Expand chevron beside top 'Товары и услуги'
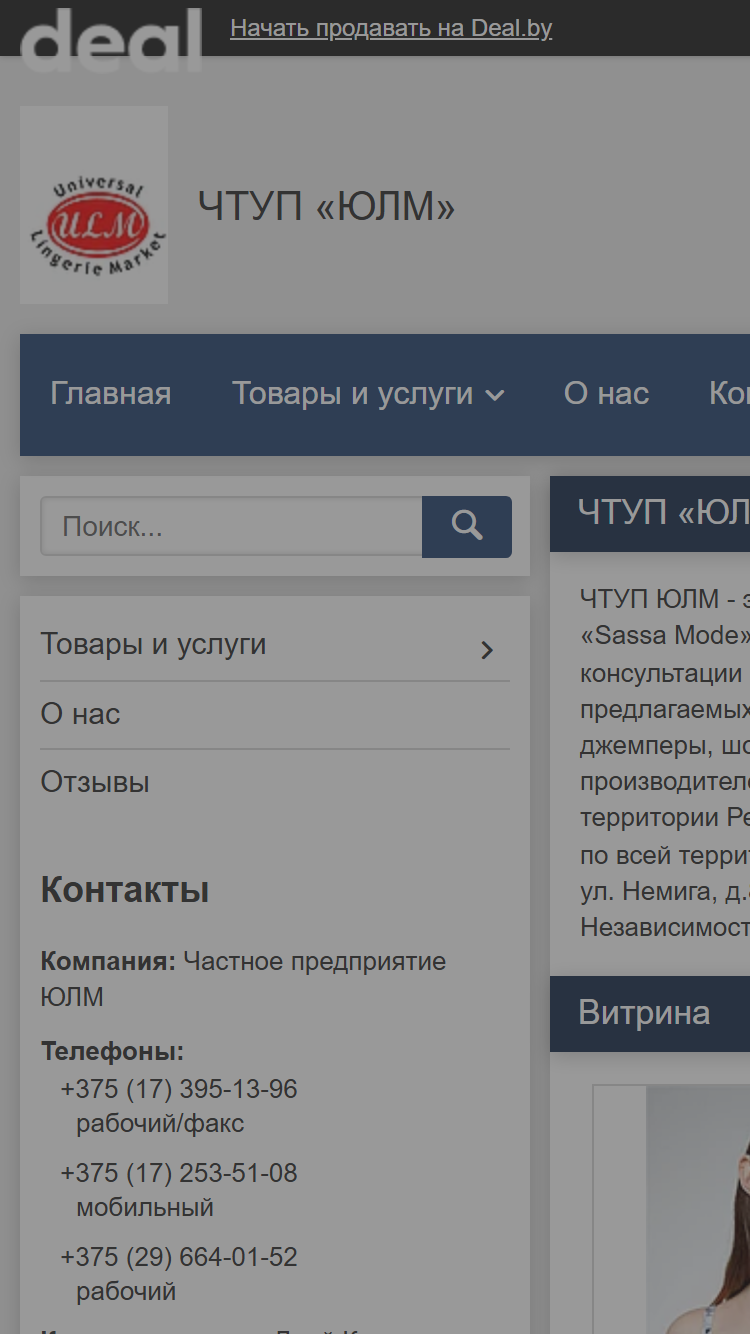The image size is (750, 1334). 494,396
